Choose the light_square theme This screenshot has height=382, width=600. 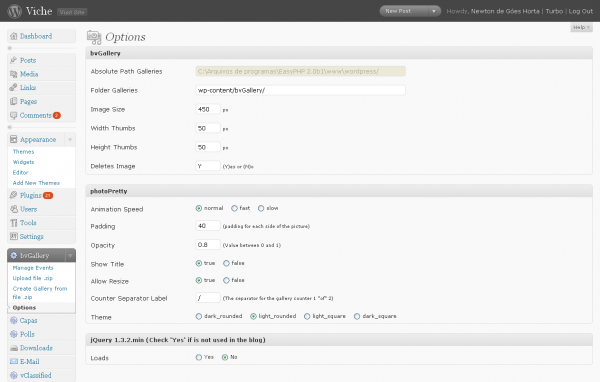(x=307, y=316)
